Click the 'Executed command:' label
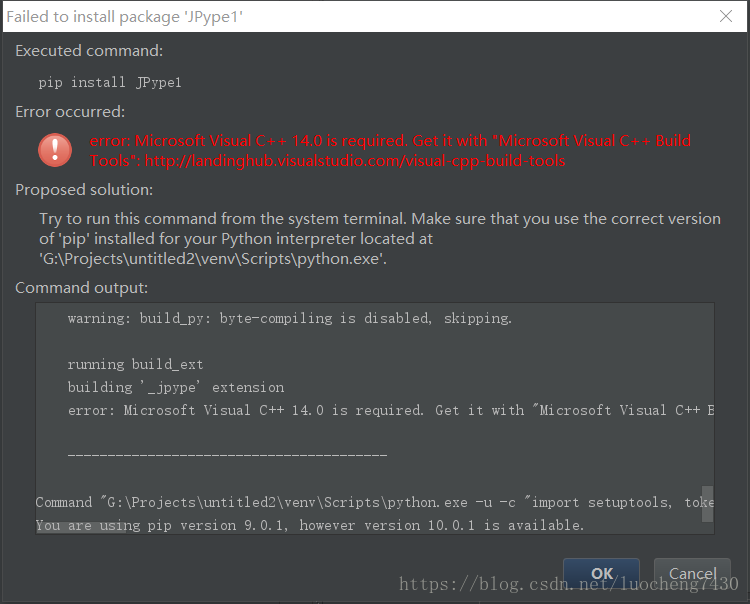Screen dimensions: 750x604 [x=89, y=51]
